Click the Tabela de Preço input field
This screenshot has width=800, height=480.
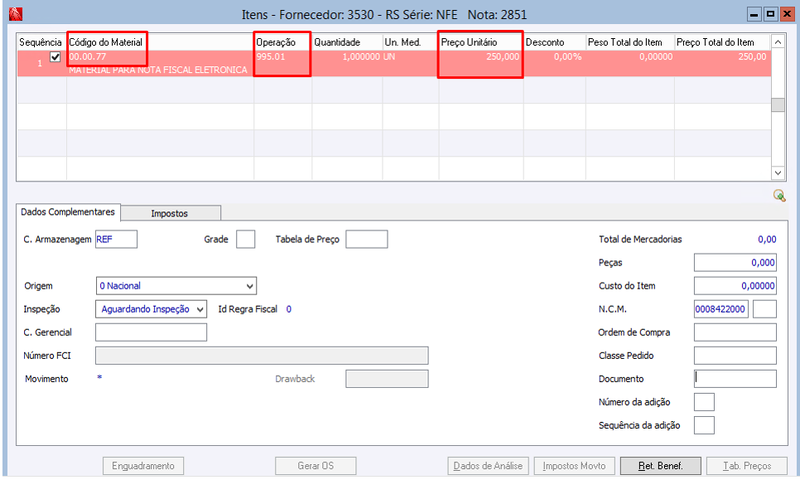[x=366, y=239]
